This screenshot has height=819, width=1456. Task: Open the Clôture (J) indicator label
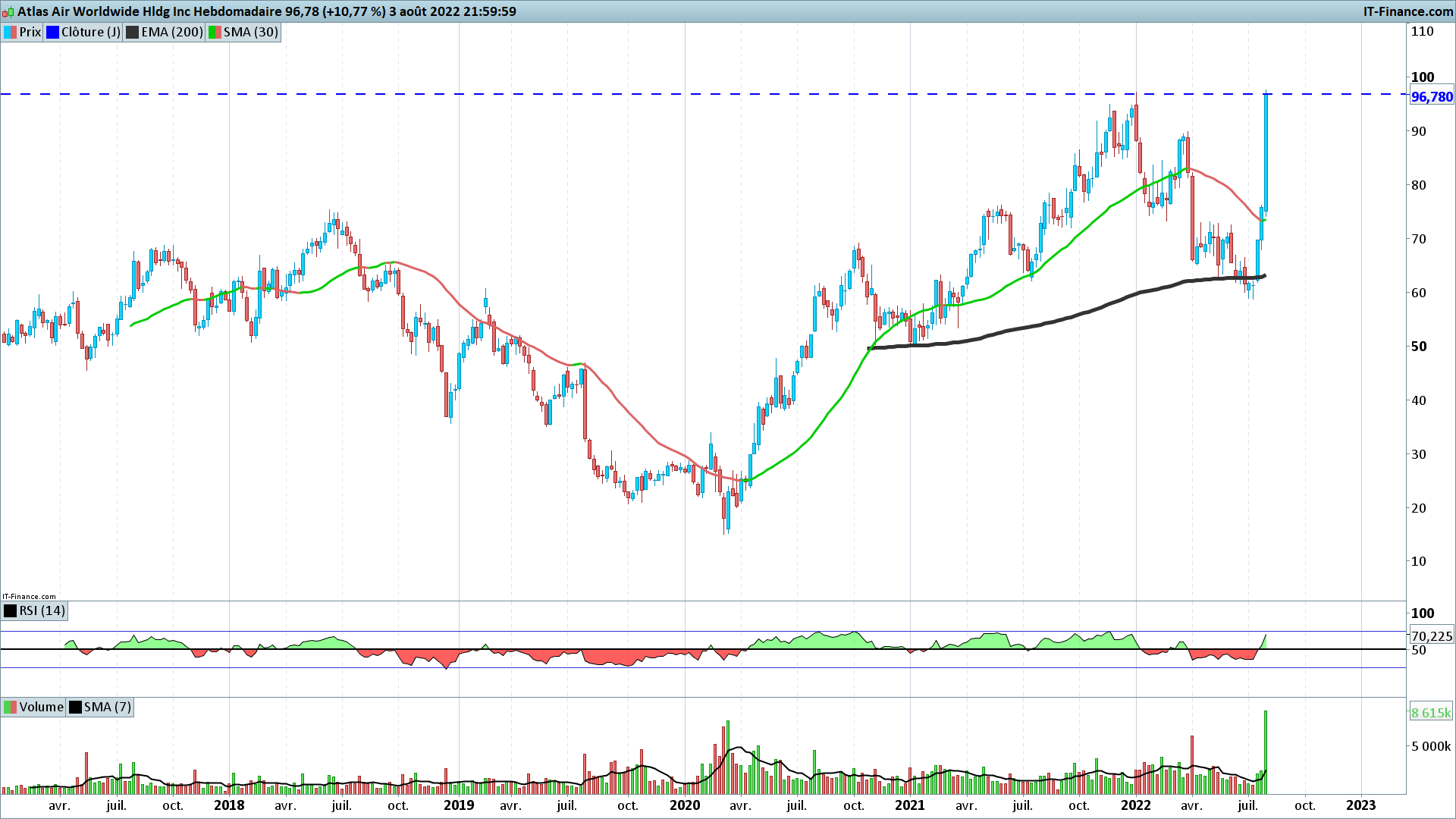point(90,33)
